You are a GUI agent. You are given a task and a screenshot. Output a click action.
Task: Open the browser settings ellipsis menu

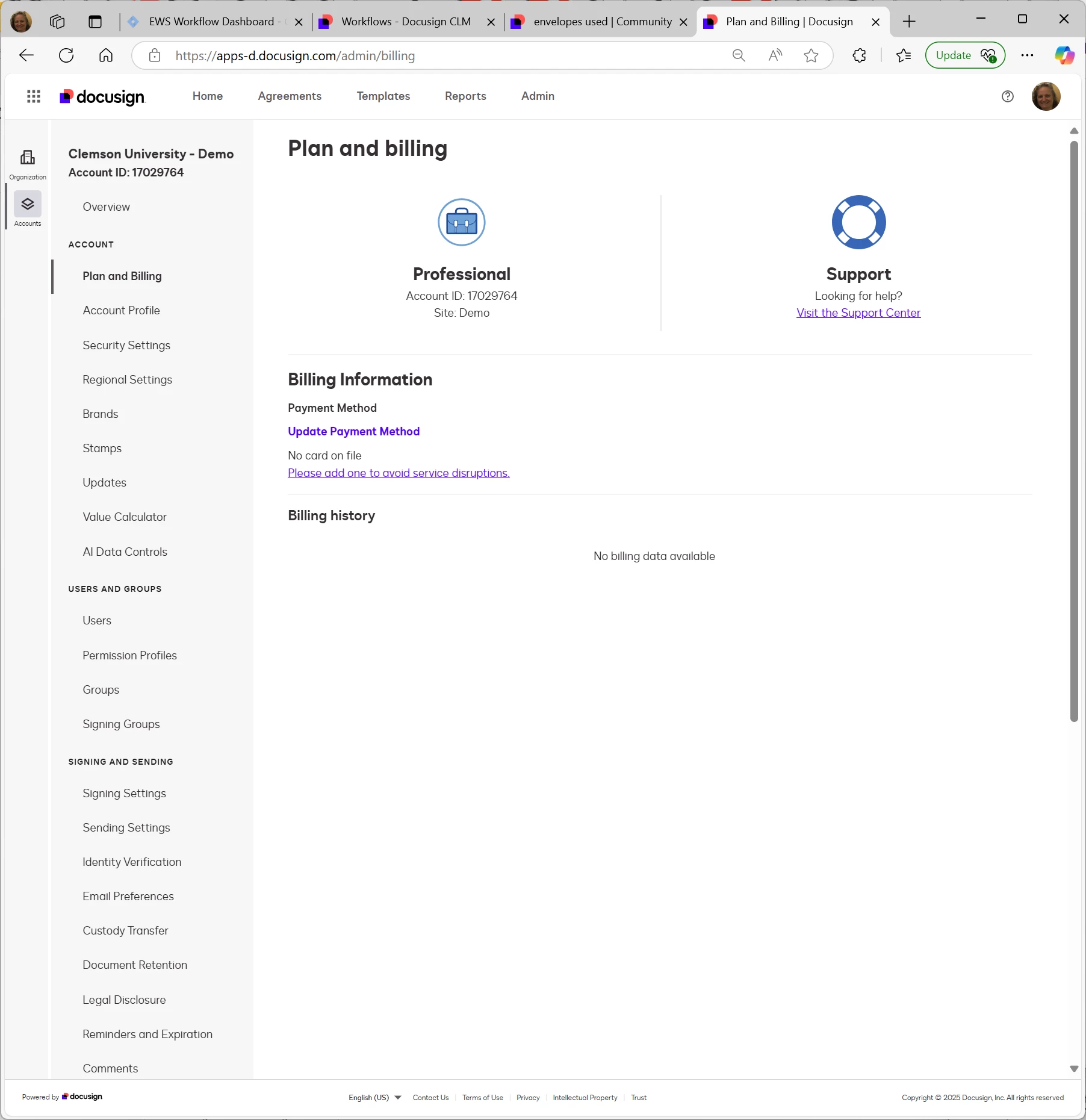tap(1028, 55)
